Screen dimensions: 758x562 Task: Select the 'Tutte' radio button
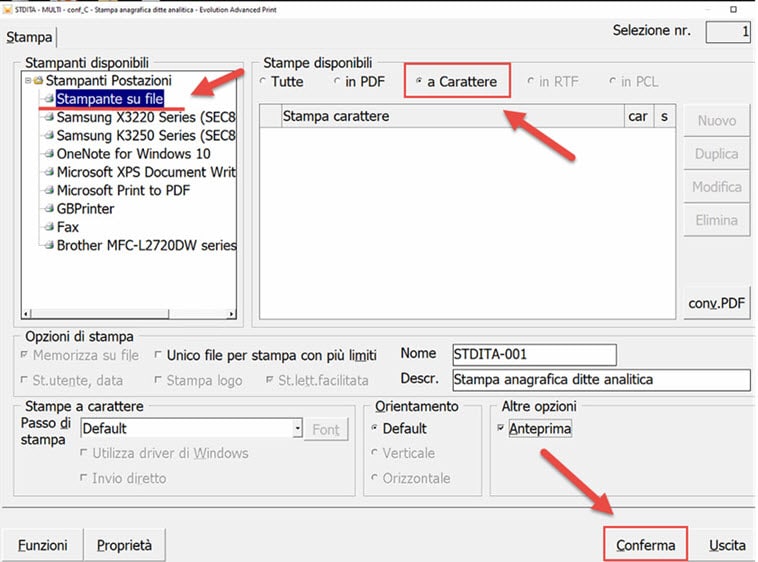pyautogui.click(x=264, y=82)
